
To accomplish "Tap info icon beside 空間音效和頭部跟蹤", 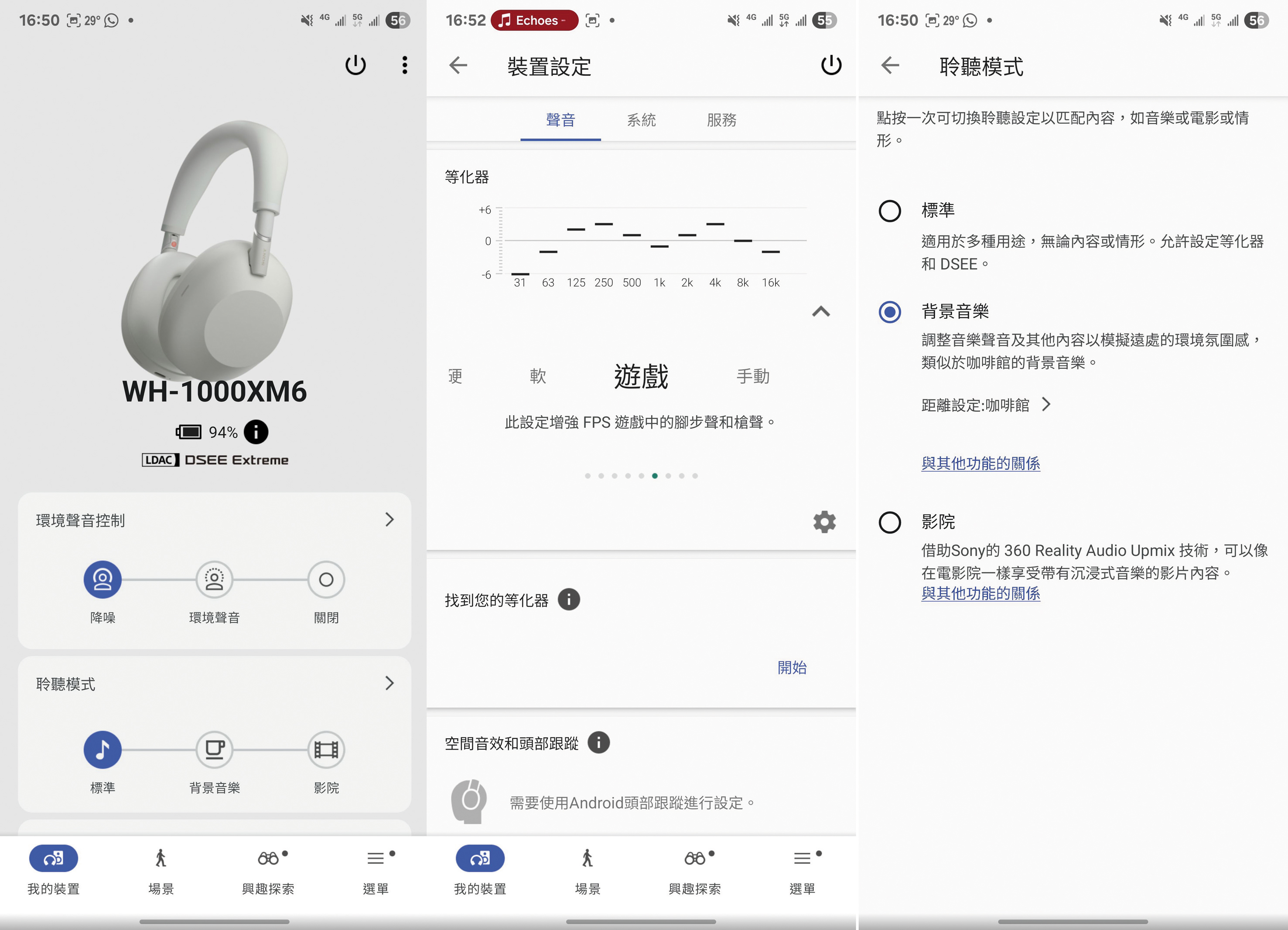I will click(598, 742).
